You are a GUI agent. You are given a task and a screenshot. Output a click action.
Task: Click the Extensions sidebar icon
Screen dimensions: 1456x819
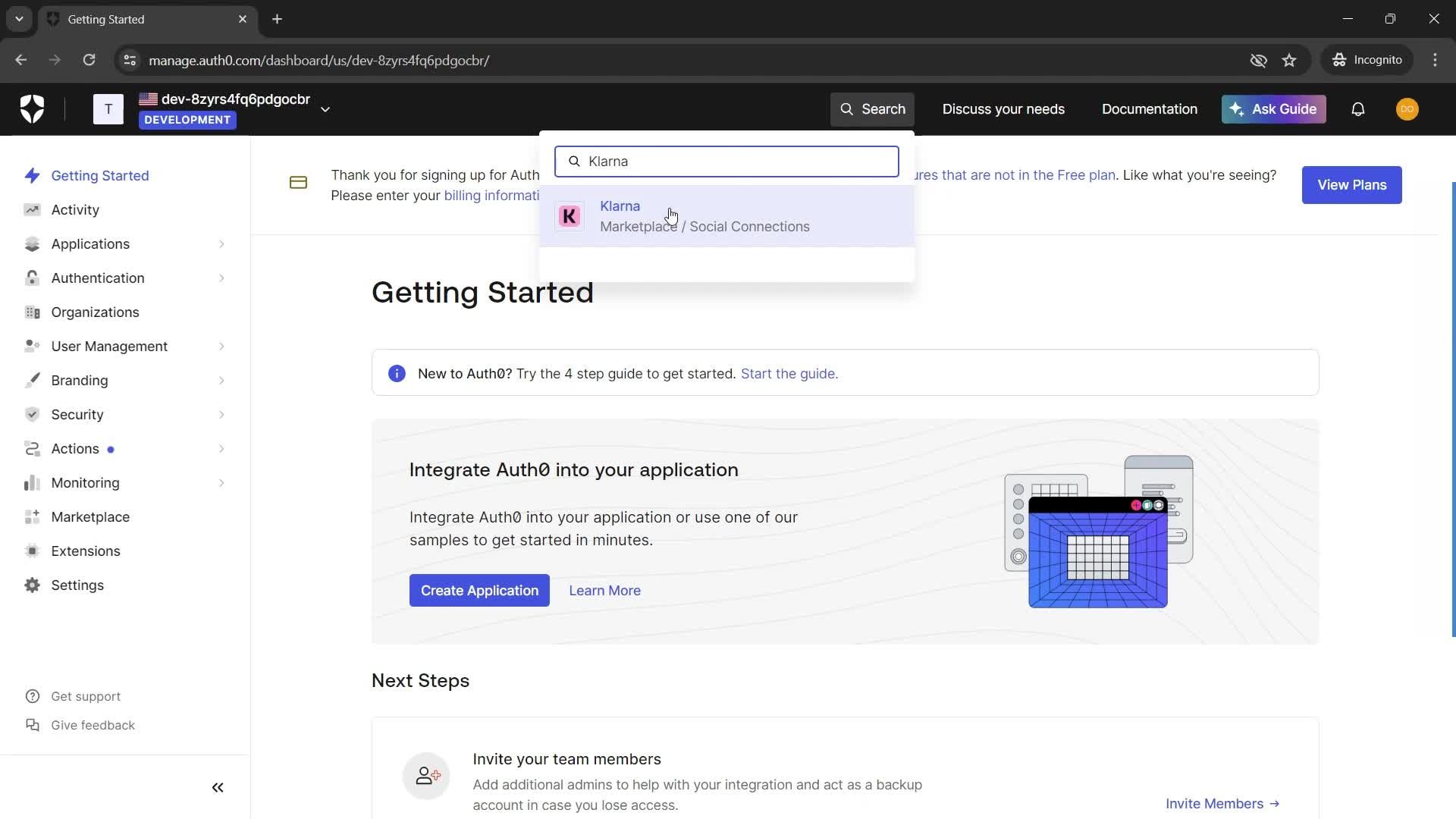[x=32, y=551]
